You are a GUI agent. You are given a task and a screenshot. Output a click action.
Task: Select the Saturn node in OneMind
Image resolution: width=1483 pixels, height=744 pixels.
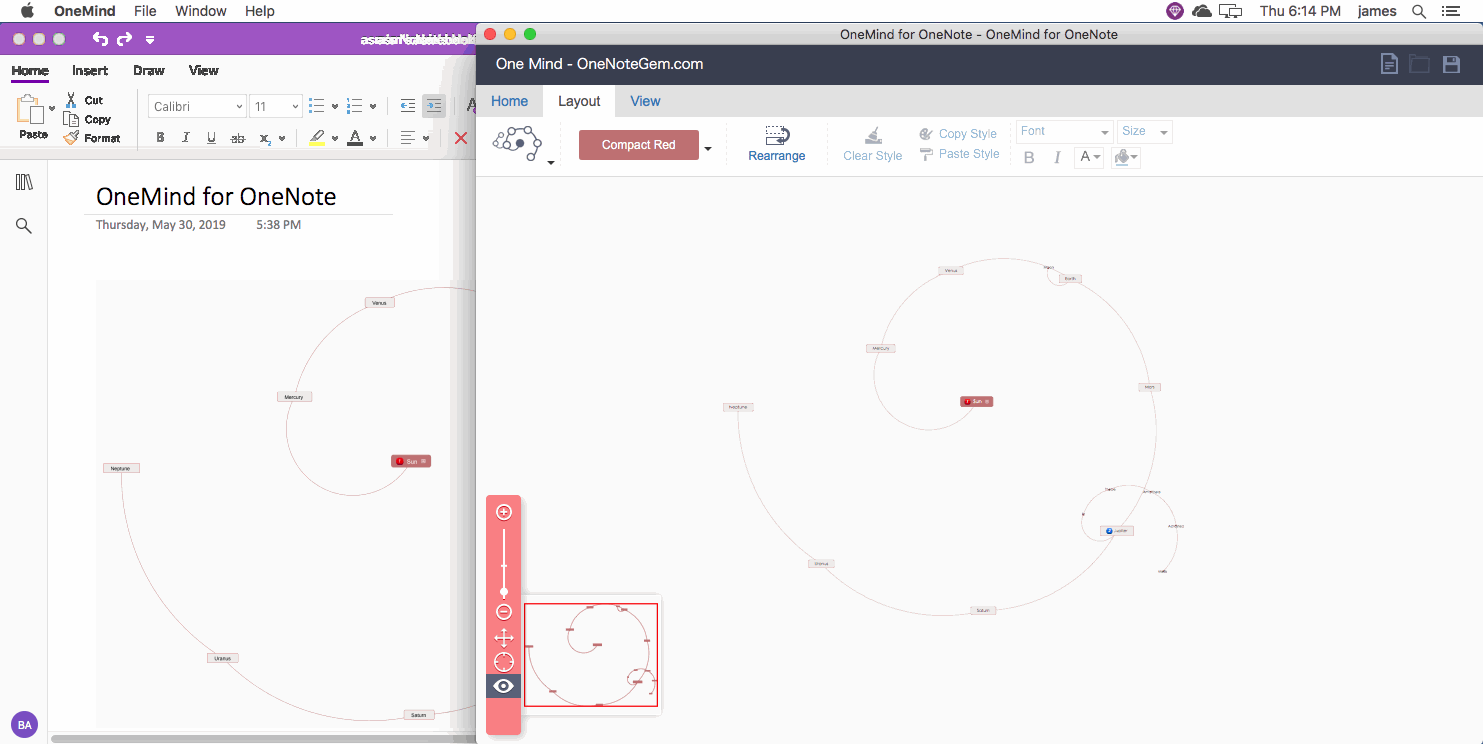point(983,610)
